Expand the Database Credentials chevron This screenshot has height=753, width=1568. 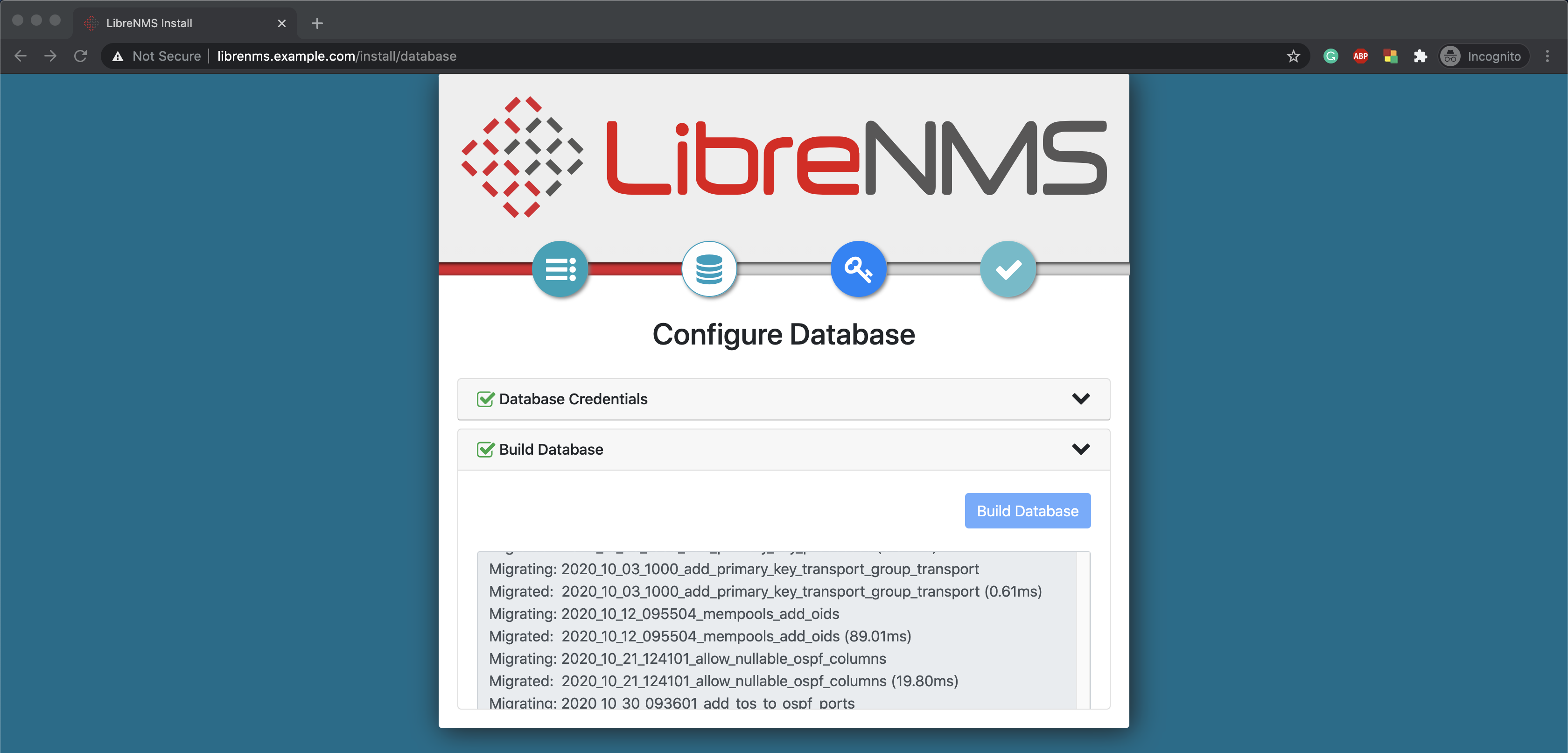pyautogui.click(x=1080, y=399)
